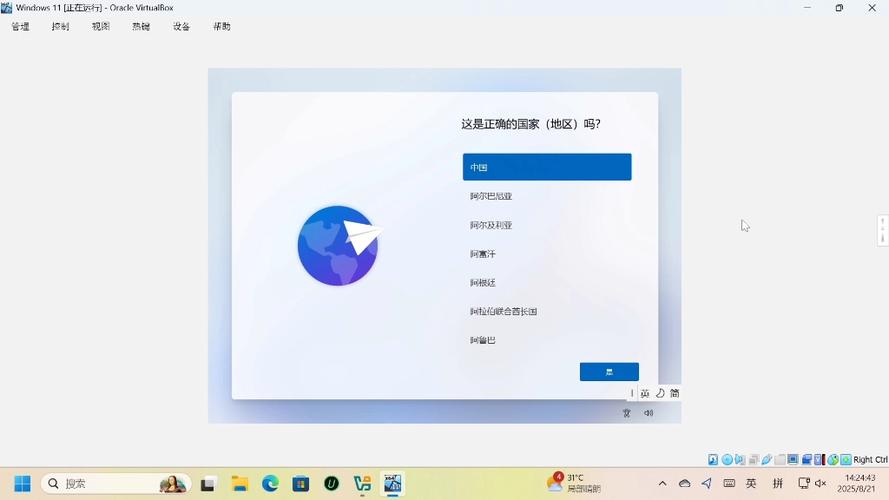Open the 帮助 menu
This screenshot has height=500, width=889.
pos(222,26)
